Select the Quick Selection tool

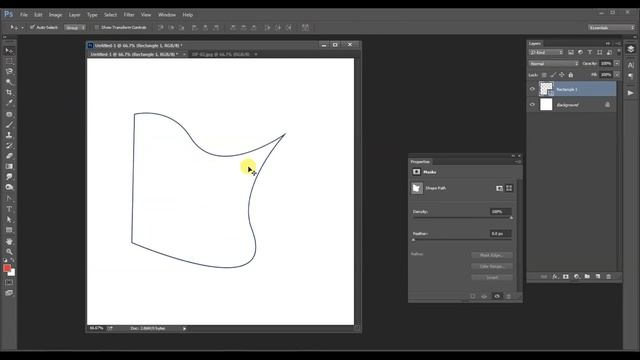(9, 82)
